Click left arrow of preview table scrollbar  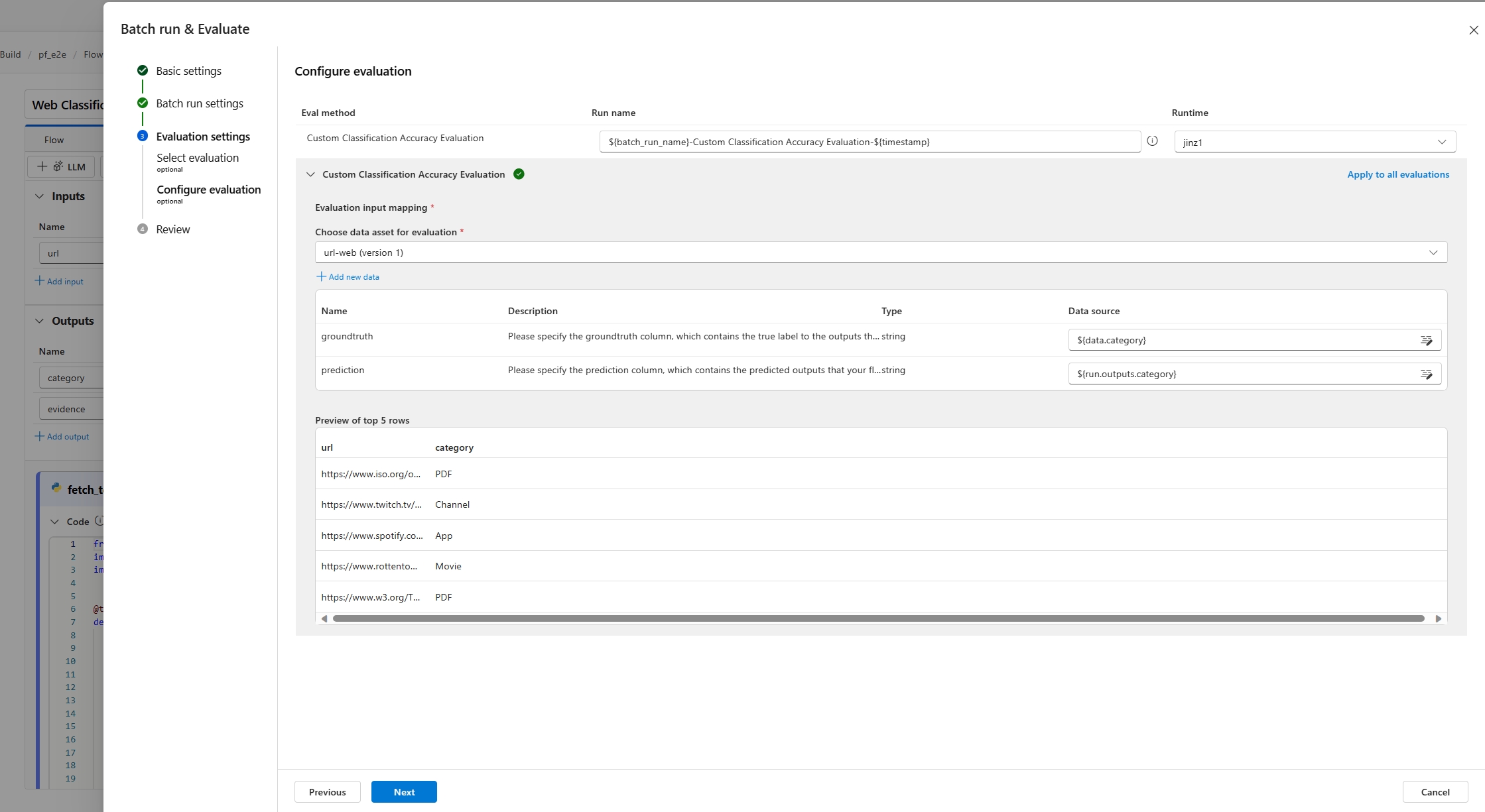coord(324,618)
